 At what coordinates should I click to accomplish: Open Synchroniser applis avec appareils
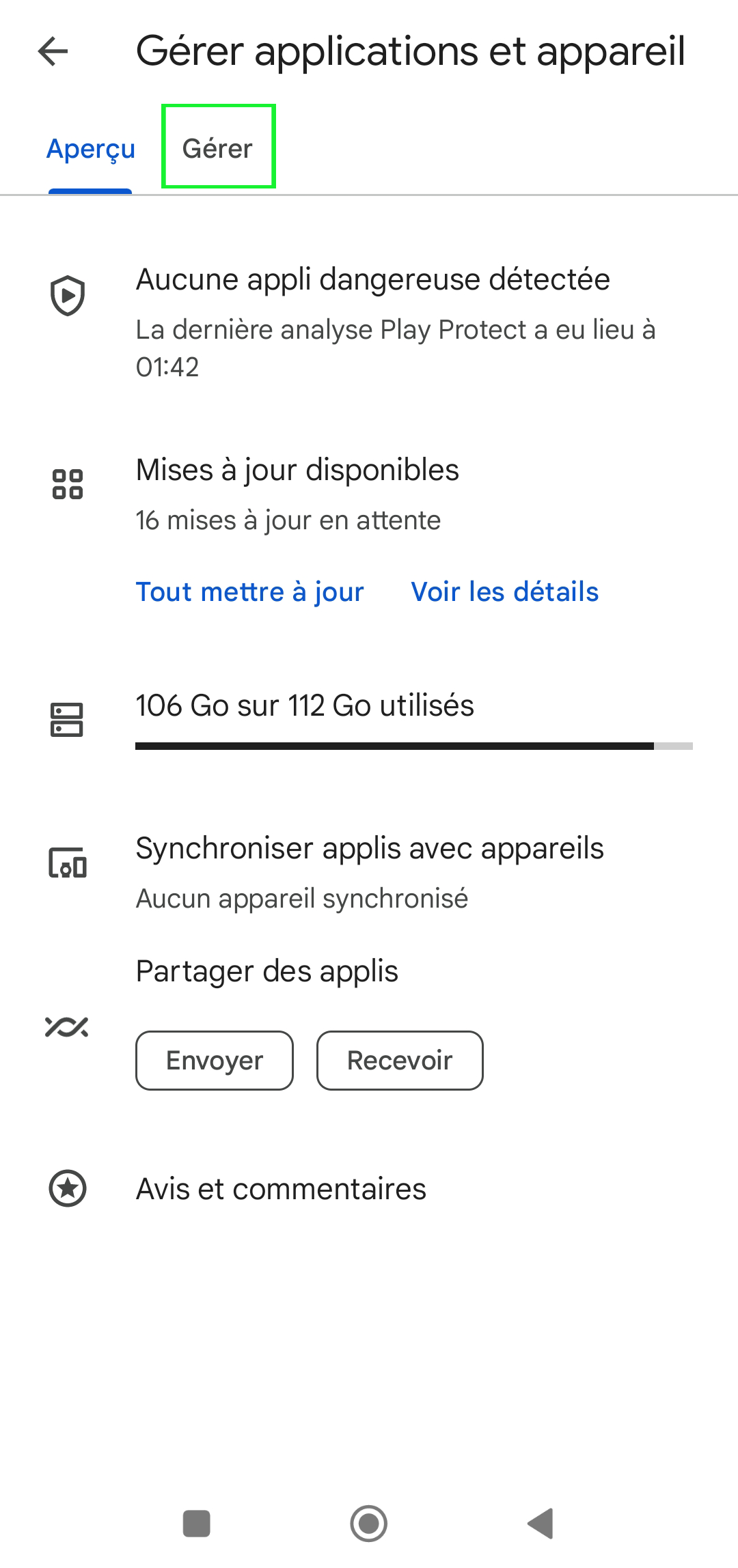[x=369, y=872]
